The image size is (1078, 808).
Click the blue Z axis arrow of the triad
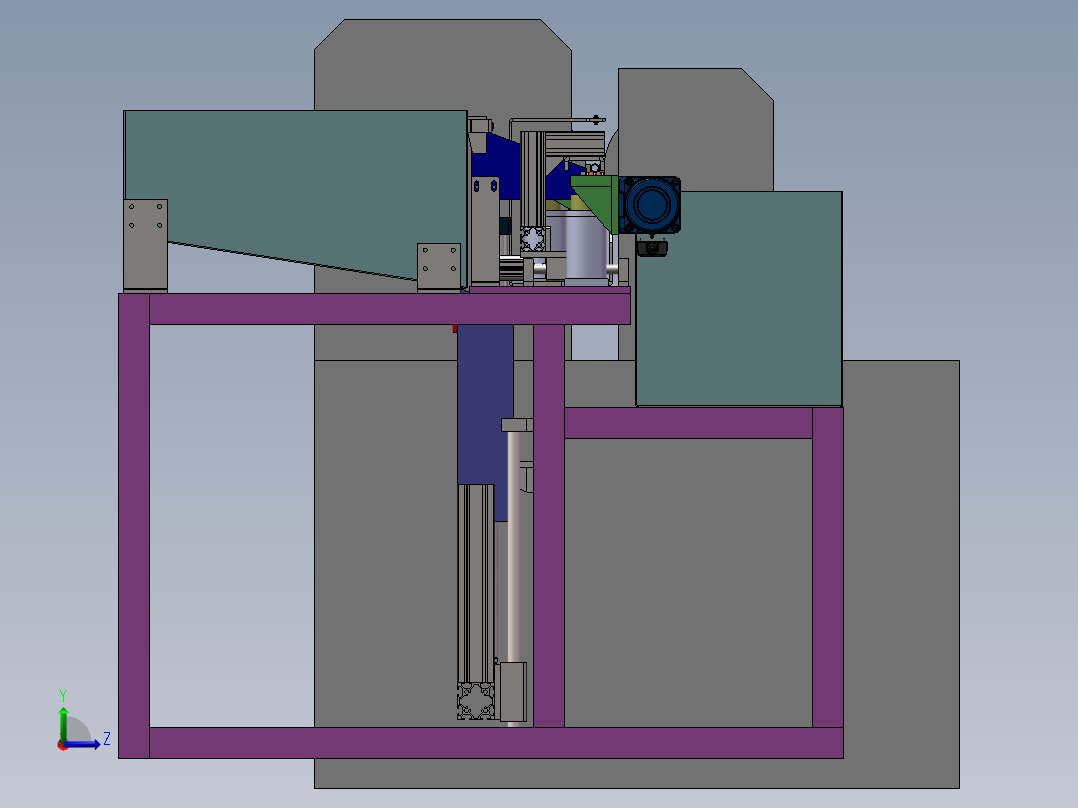[84, 744]
